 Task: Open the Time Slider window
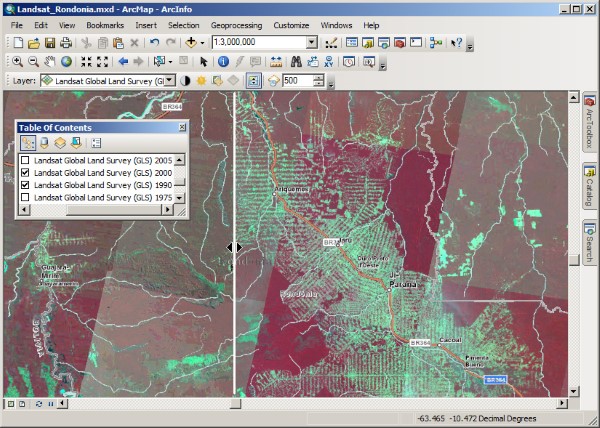pyautogui.click(x=349, y=62)
